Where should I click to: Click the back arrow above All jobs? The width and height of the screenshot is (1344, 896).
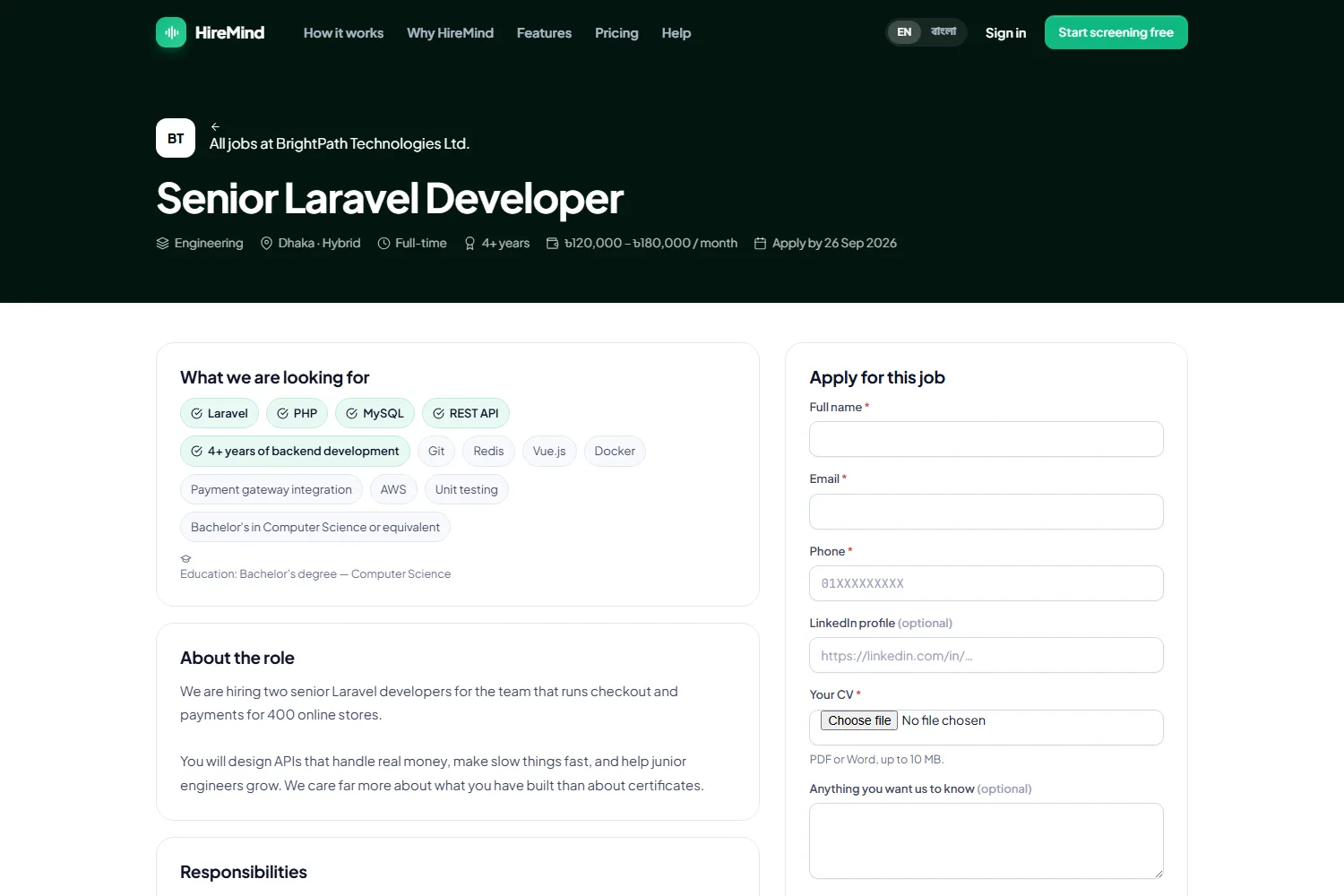215,127
